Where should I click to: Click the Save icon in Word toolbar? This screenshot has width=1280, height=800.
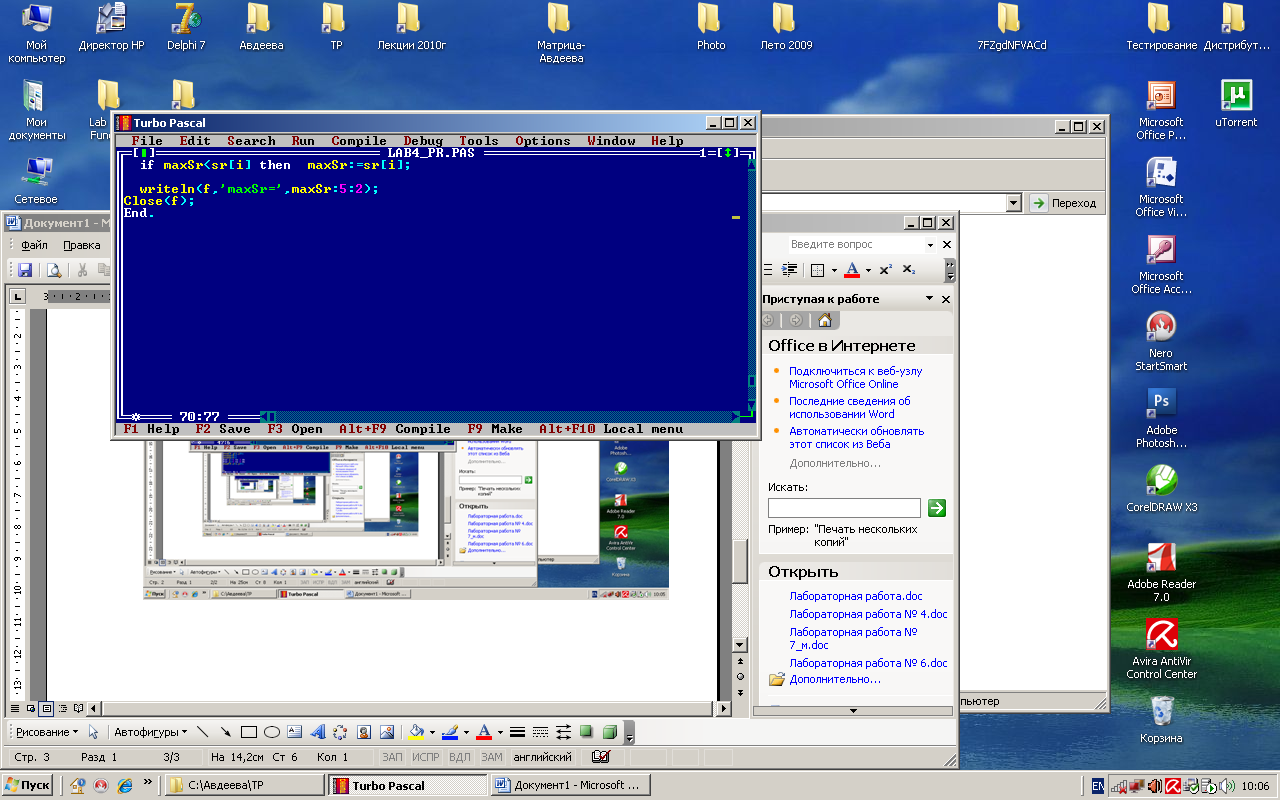pos(25,270)
